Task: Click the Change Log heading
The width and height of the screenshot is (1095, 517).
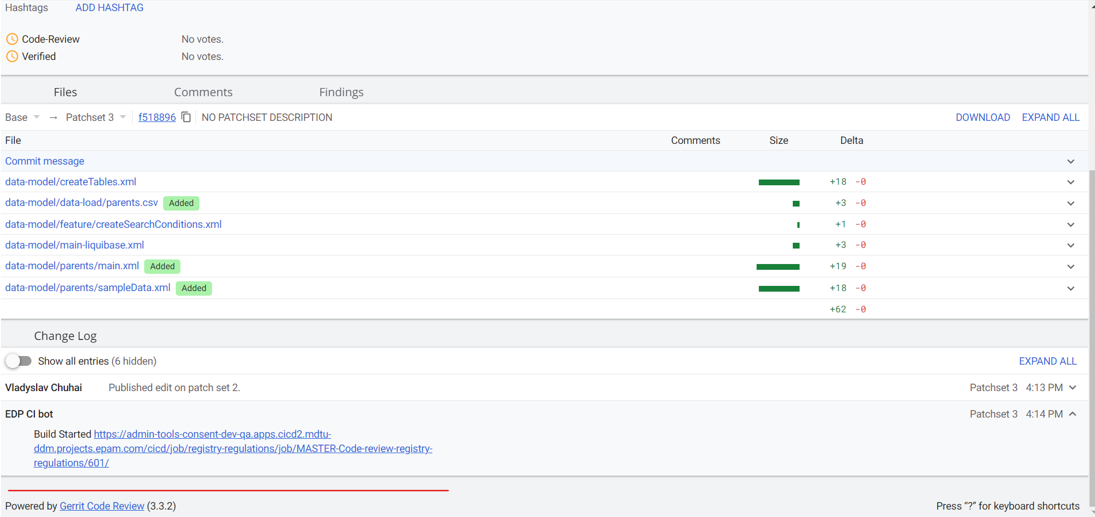Action: coord(66,336)
